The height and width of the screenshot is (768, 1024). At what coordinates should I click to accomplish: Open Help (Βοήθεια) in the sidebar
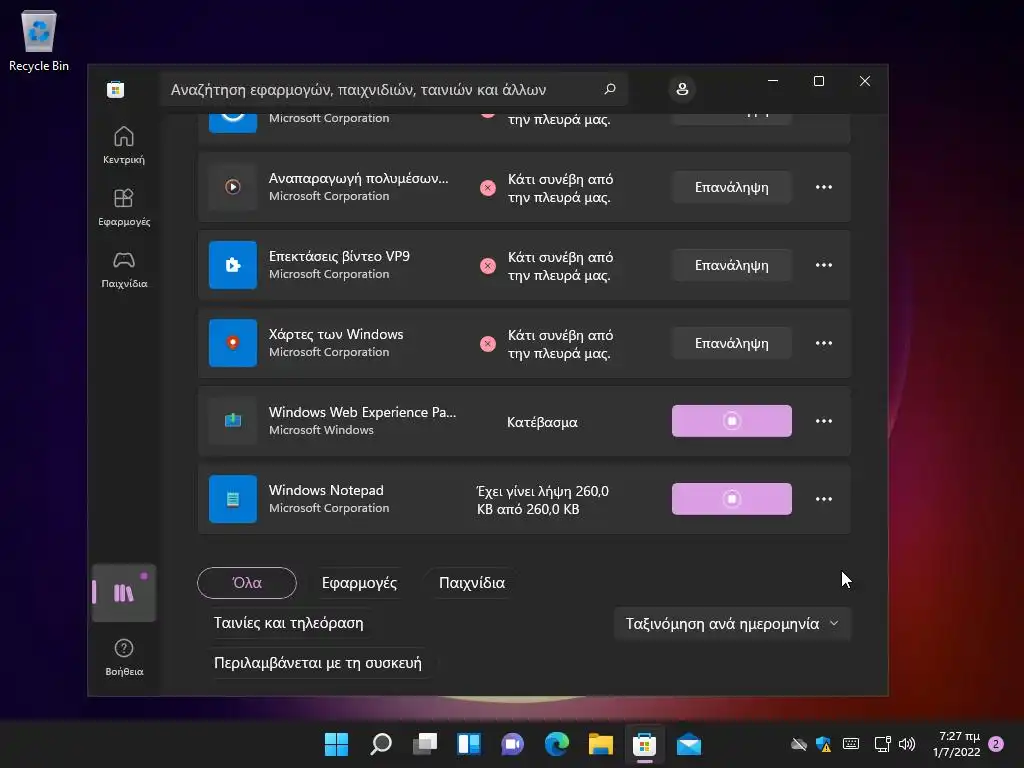123,657
